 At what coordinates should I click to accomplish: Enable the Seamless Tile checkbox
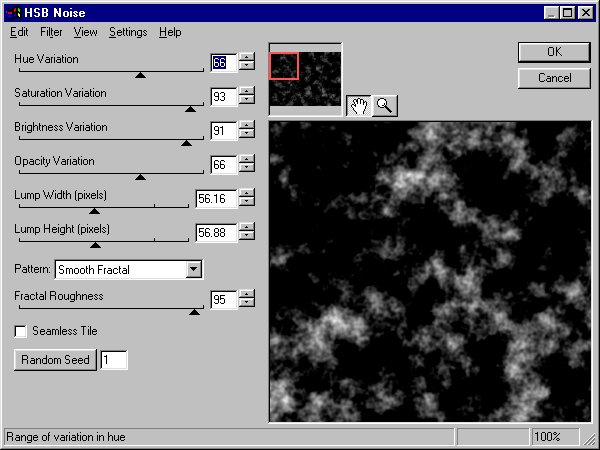(21, 331)
